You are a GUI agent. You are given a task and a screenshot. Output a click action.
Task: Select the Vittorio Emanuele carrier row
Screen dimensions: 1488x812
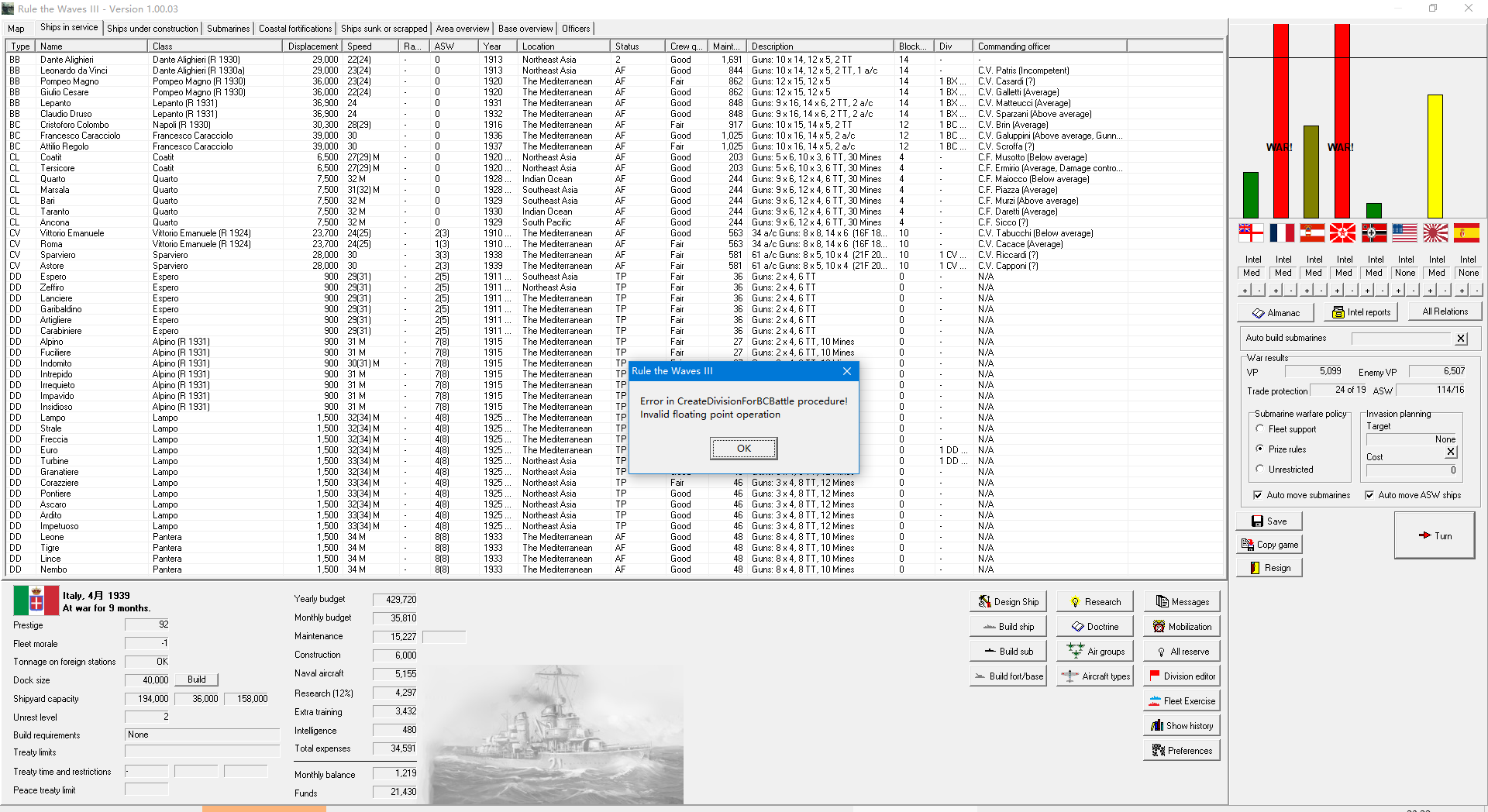[615, 233]
